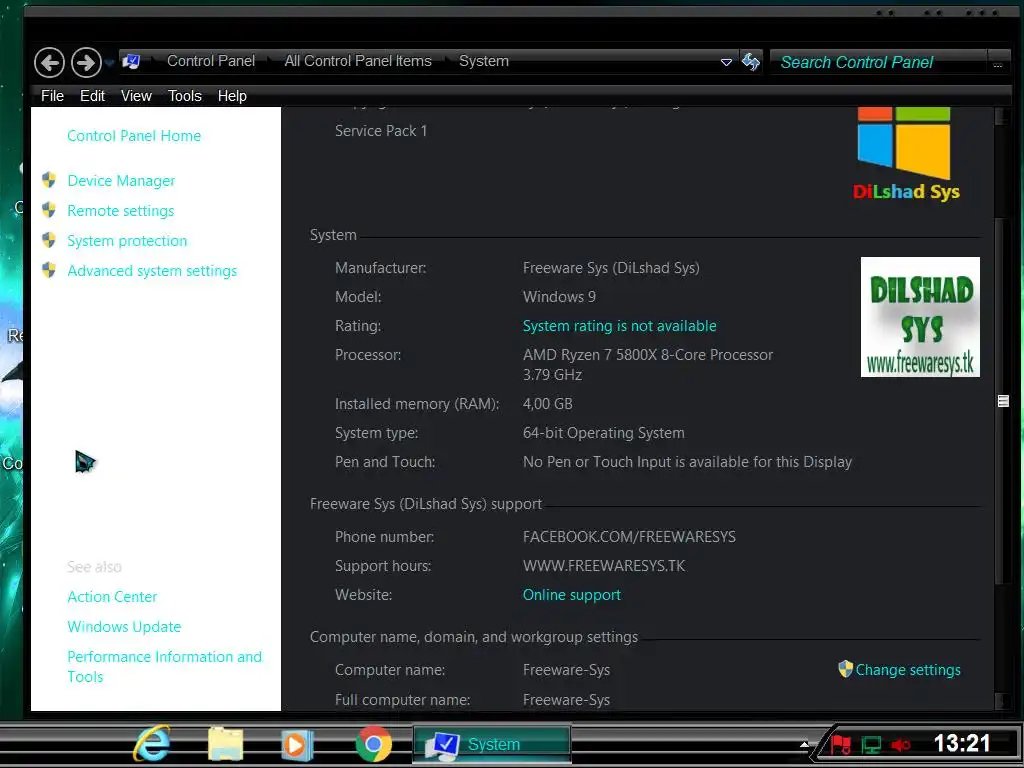
Task: Open File Explorer folder in taskbar
Action: [x=225, y=744]
